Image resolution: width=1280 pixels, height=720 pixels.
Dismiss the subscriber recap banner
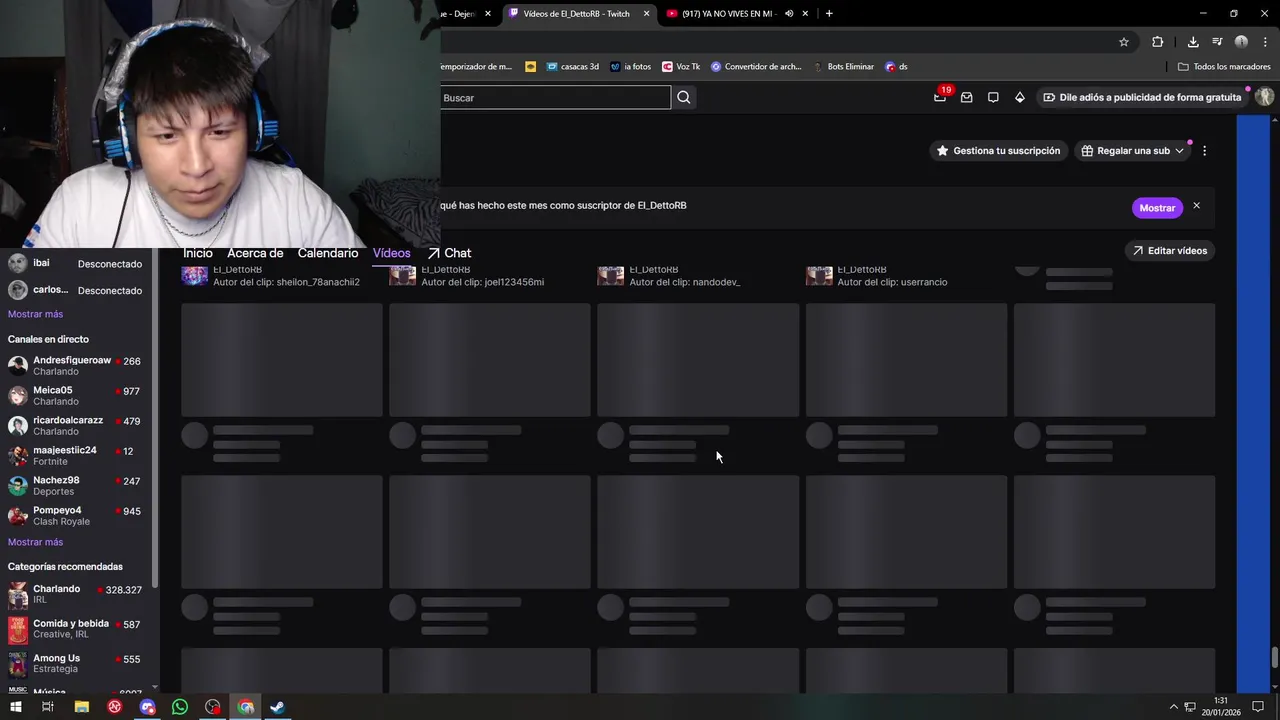coord(1196,206)
